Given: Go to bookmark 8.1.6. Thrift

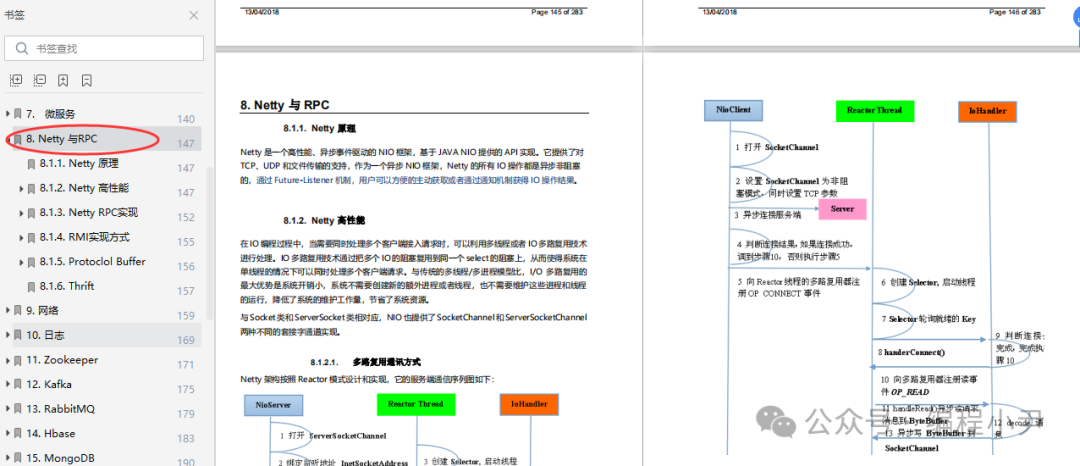Looking at the screenshot, I should 67,286.
